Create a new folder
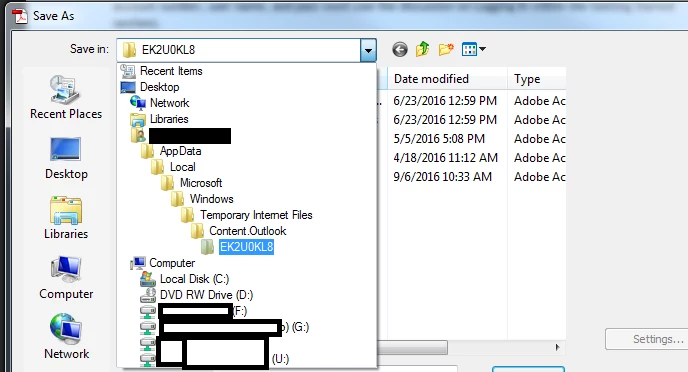This screenshot has width=688, height=372. pos(446,49)
